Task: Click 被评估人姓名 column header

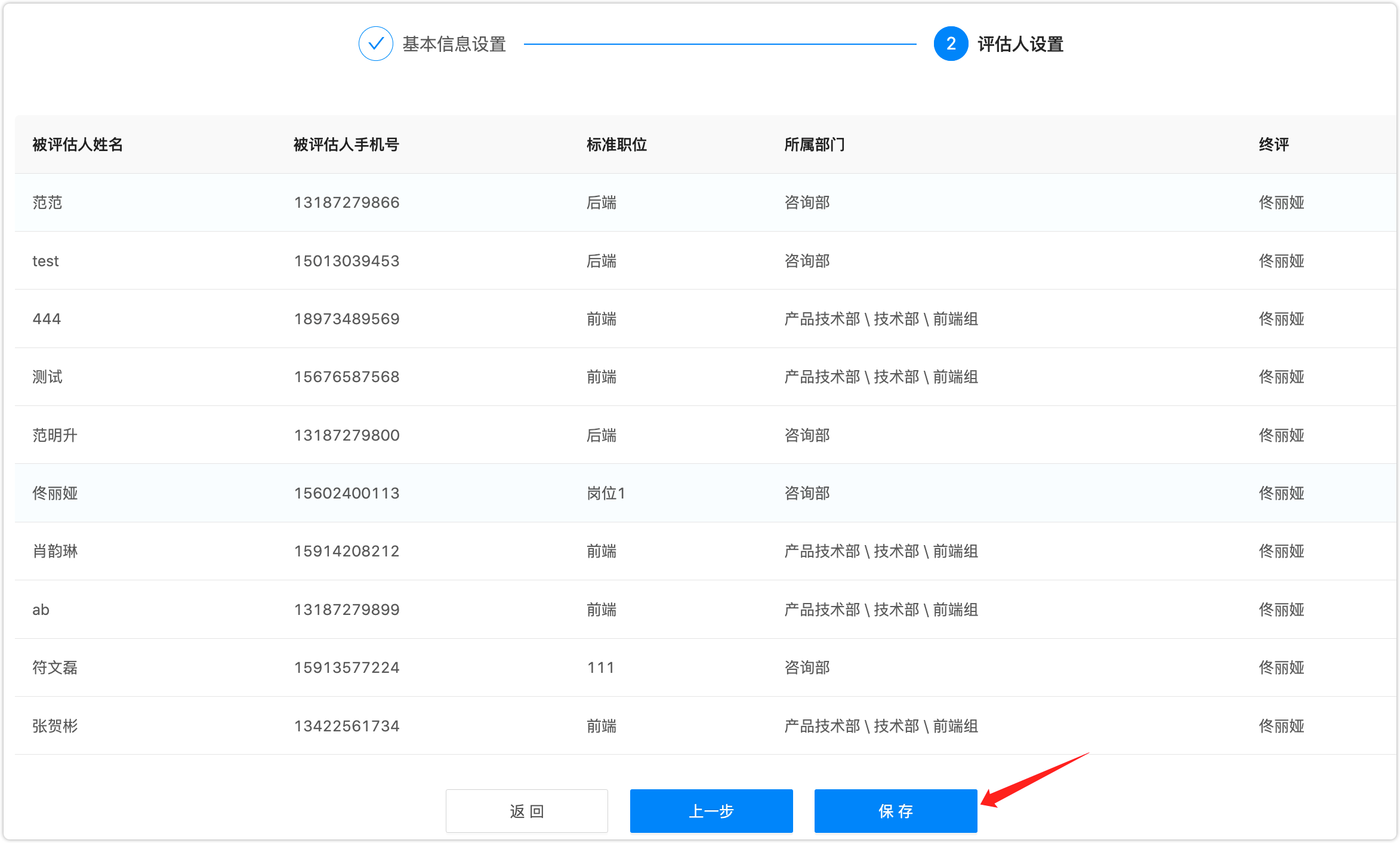Action: coord(78,144)
